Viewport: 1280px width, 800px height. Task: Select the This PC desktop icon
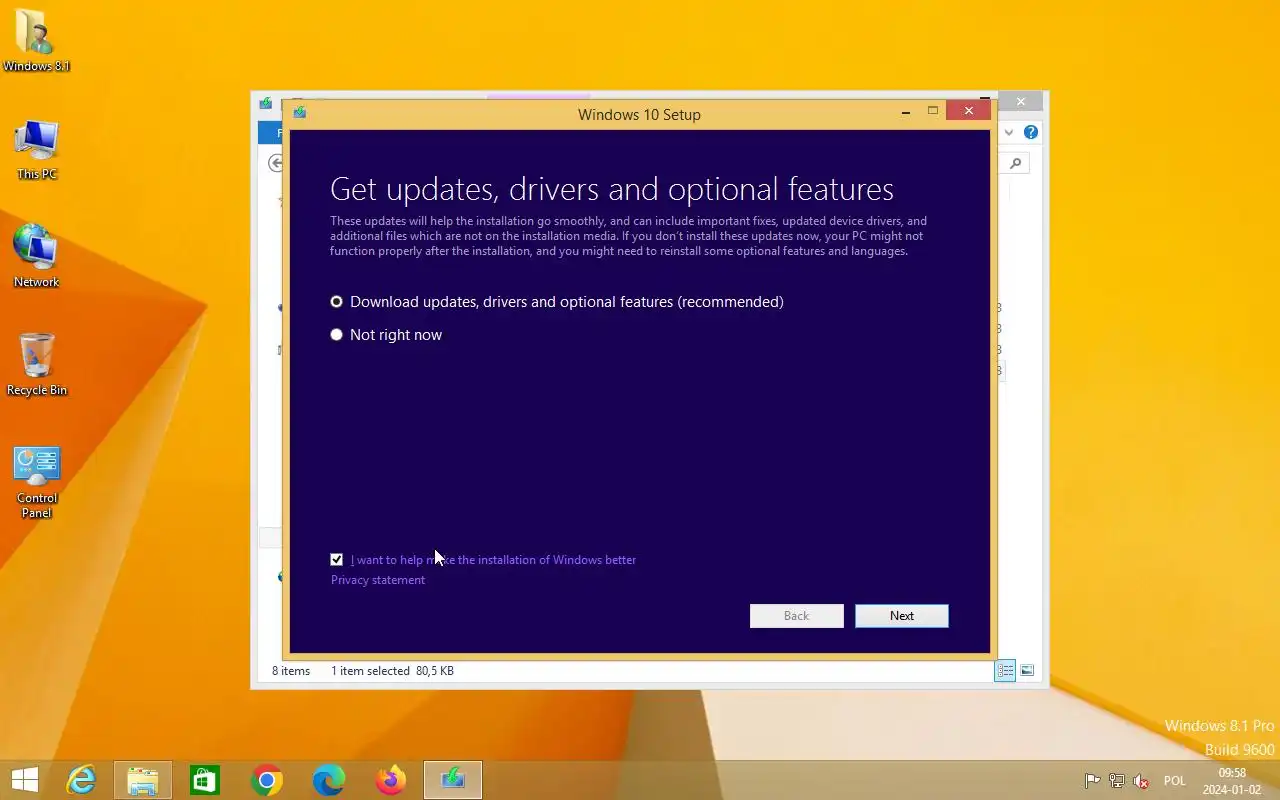coord(37,149)
